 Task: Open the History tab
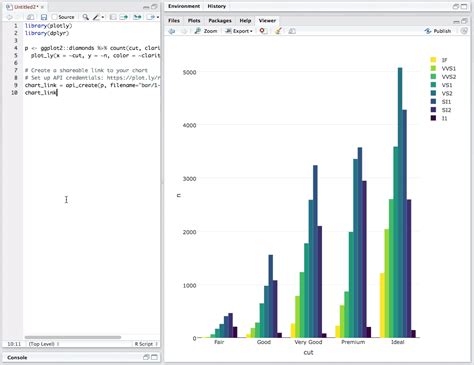216,6
